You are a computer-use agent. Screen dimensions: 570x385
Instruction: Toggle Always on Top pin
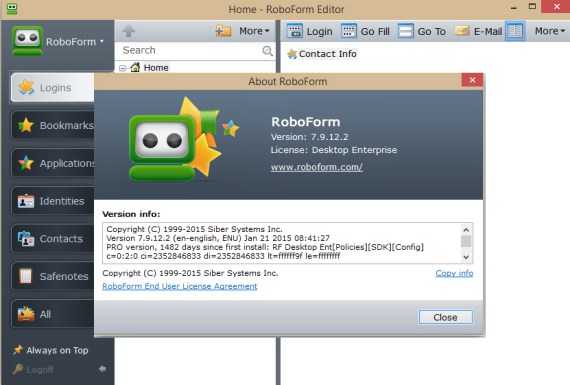tap(51, 350)
